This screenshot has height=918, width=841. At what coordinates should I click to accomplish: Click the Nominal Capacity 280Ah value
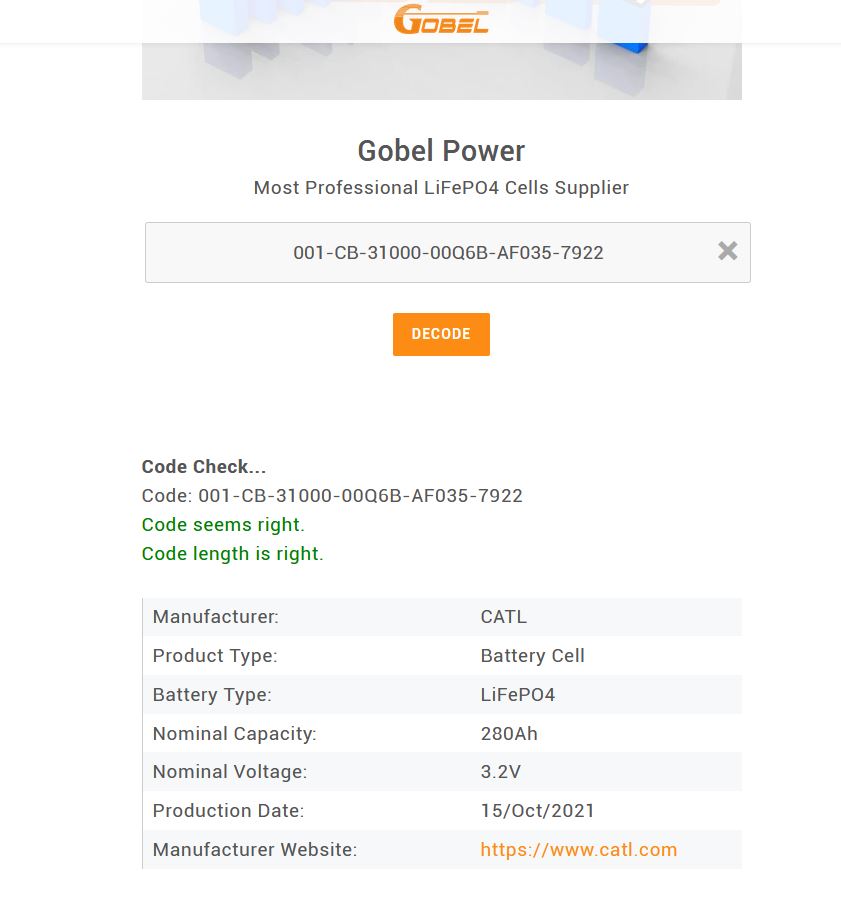[509, 734]
